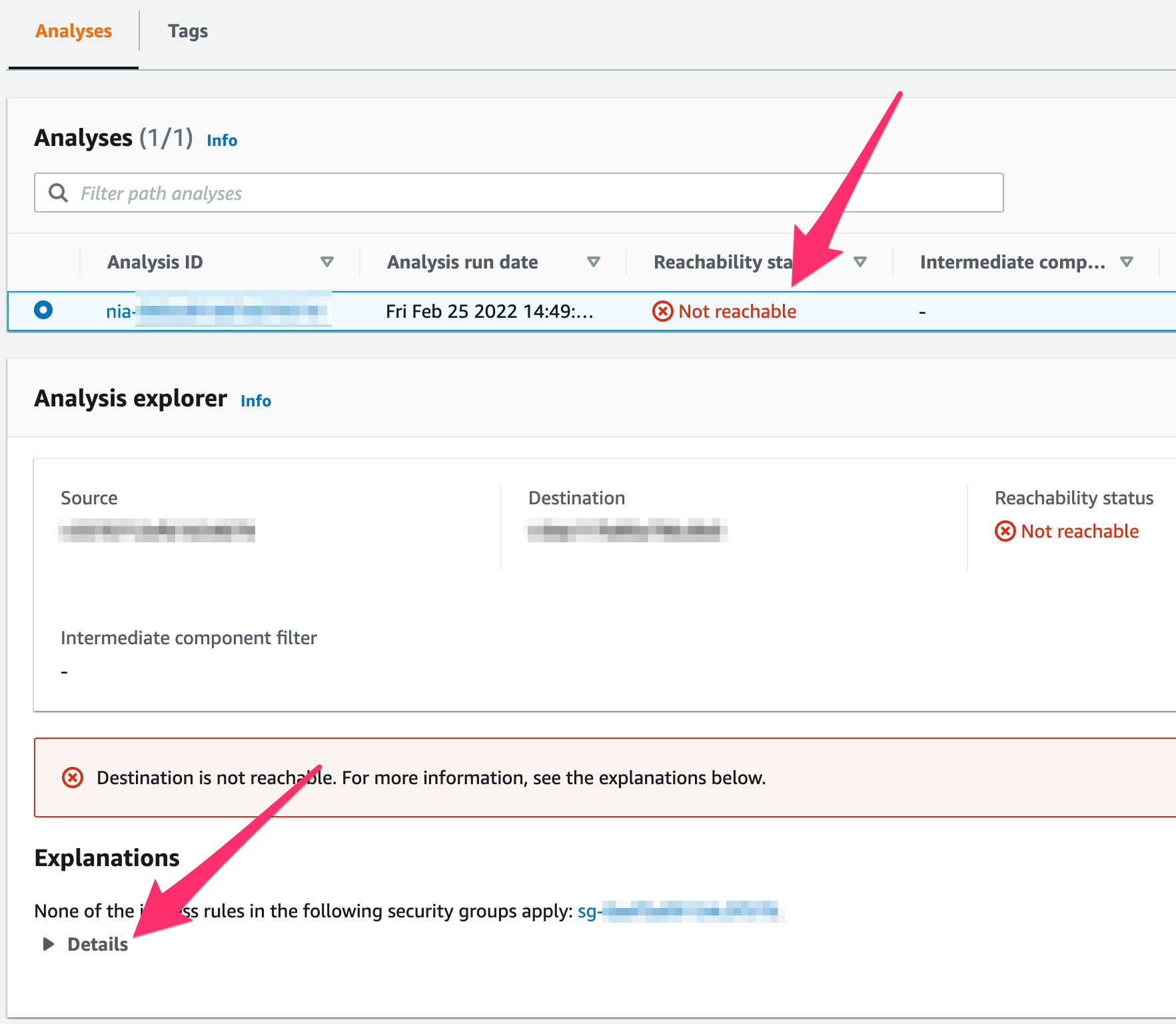Select the Analyses tab

[x=73, y=31]
